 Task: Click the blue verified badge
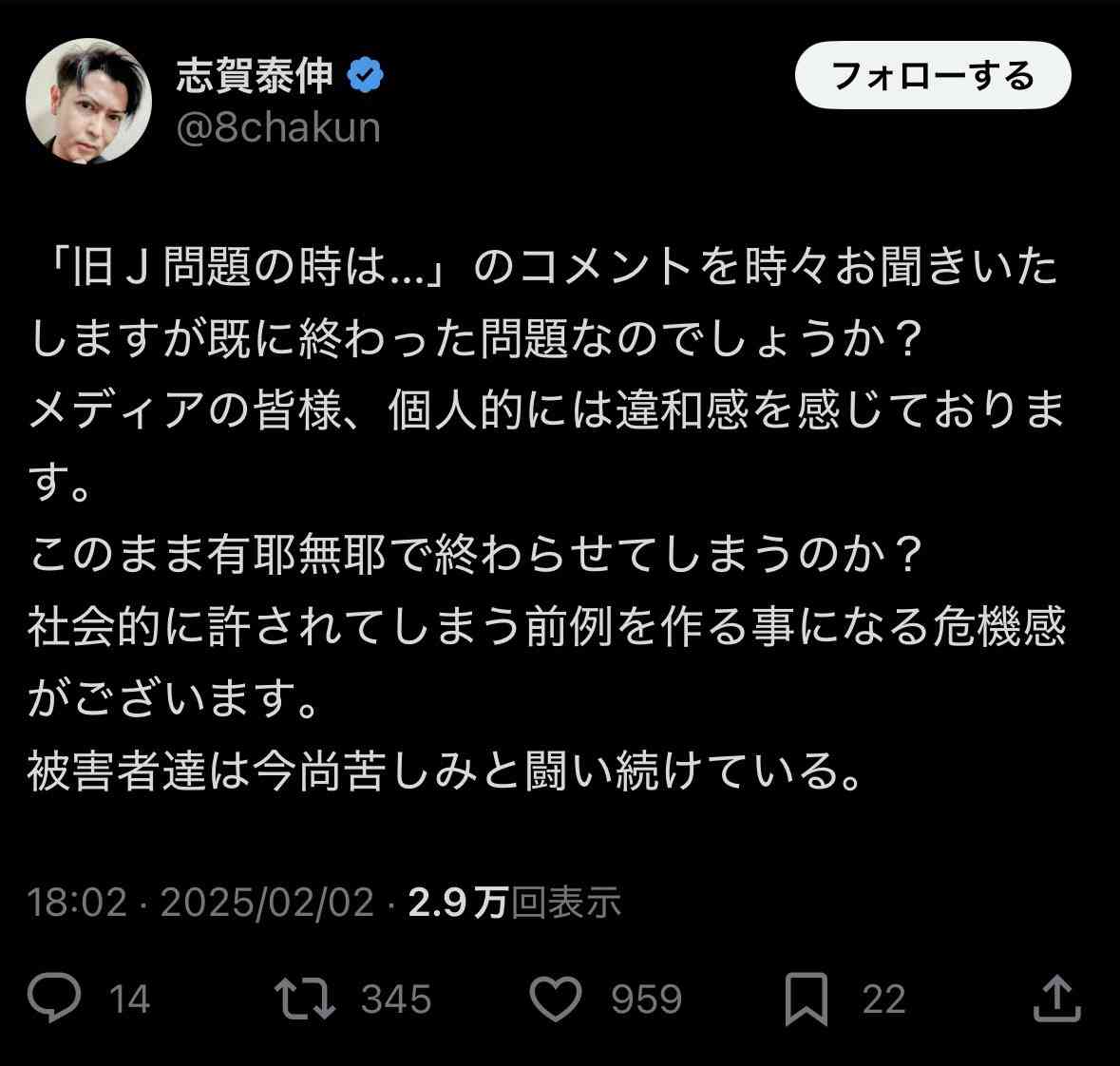pyautogui.click(x=365, y=76)
